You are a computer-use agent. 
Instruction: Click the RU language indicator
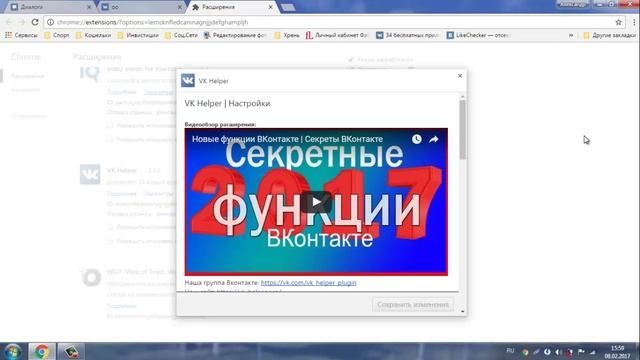[x=510, y=351]
